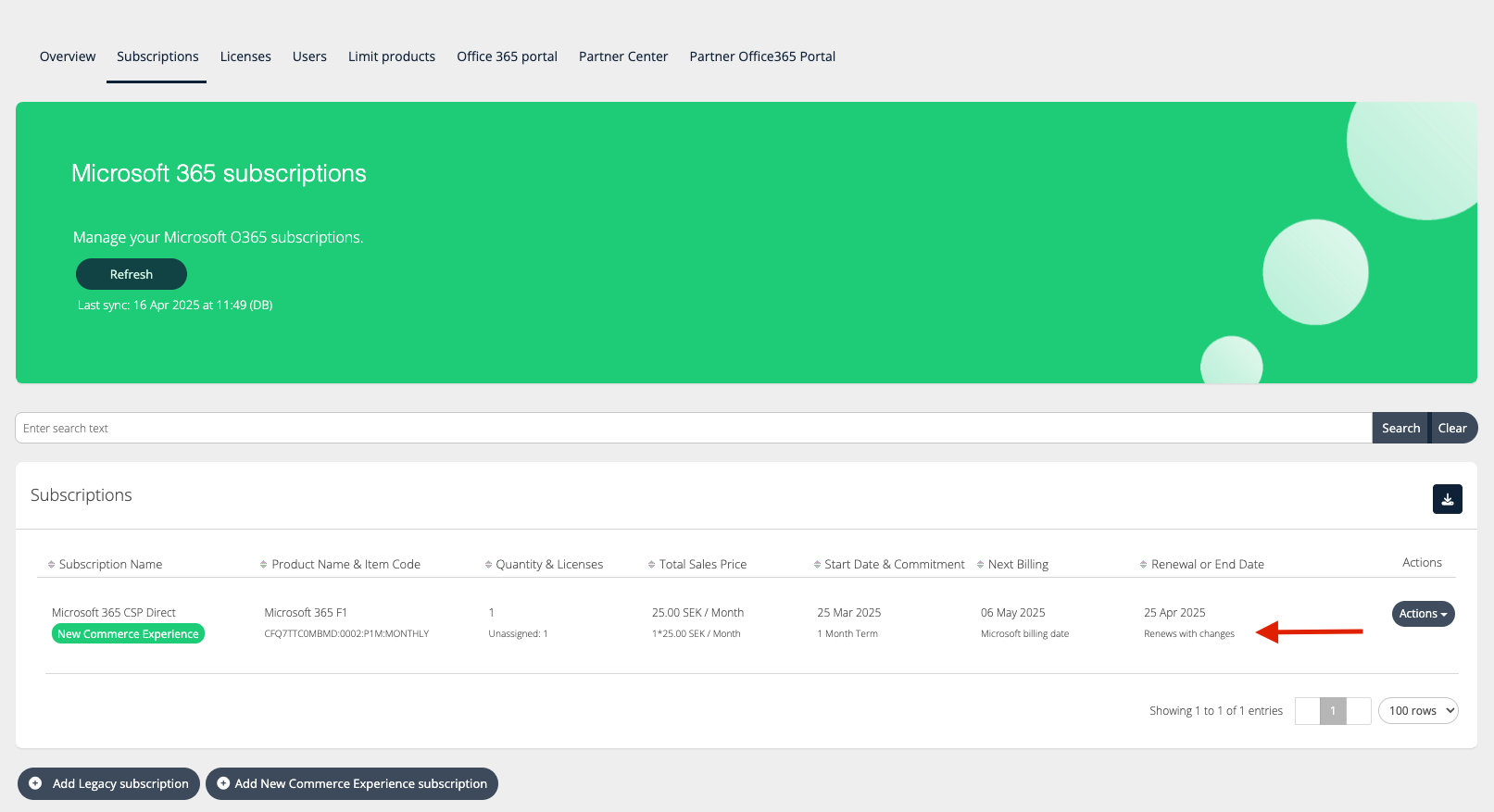Click the Search button

pyautogui.click(x=1400, y=428)
